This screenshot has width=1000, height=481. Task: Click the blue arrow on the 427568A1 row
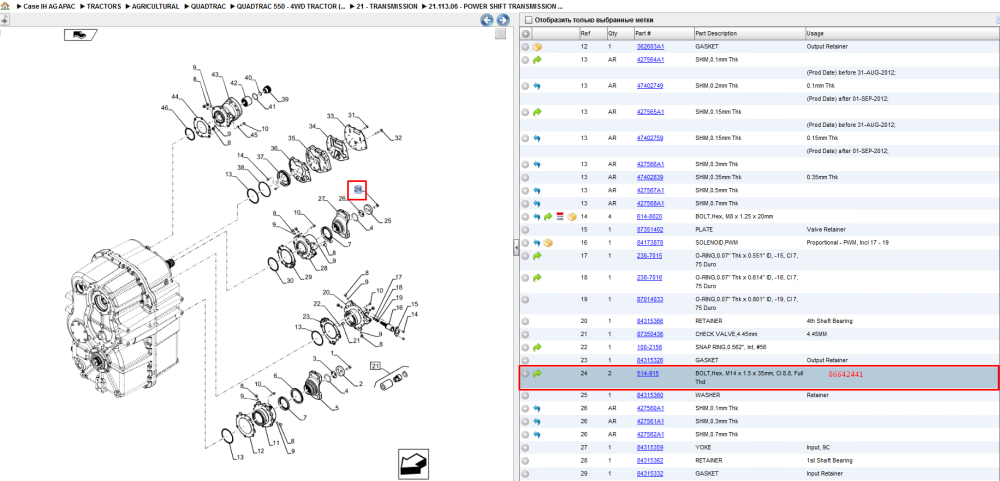click(537, 204)
